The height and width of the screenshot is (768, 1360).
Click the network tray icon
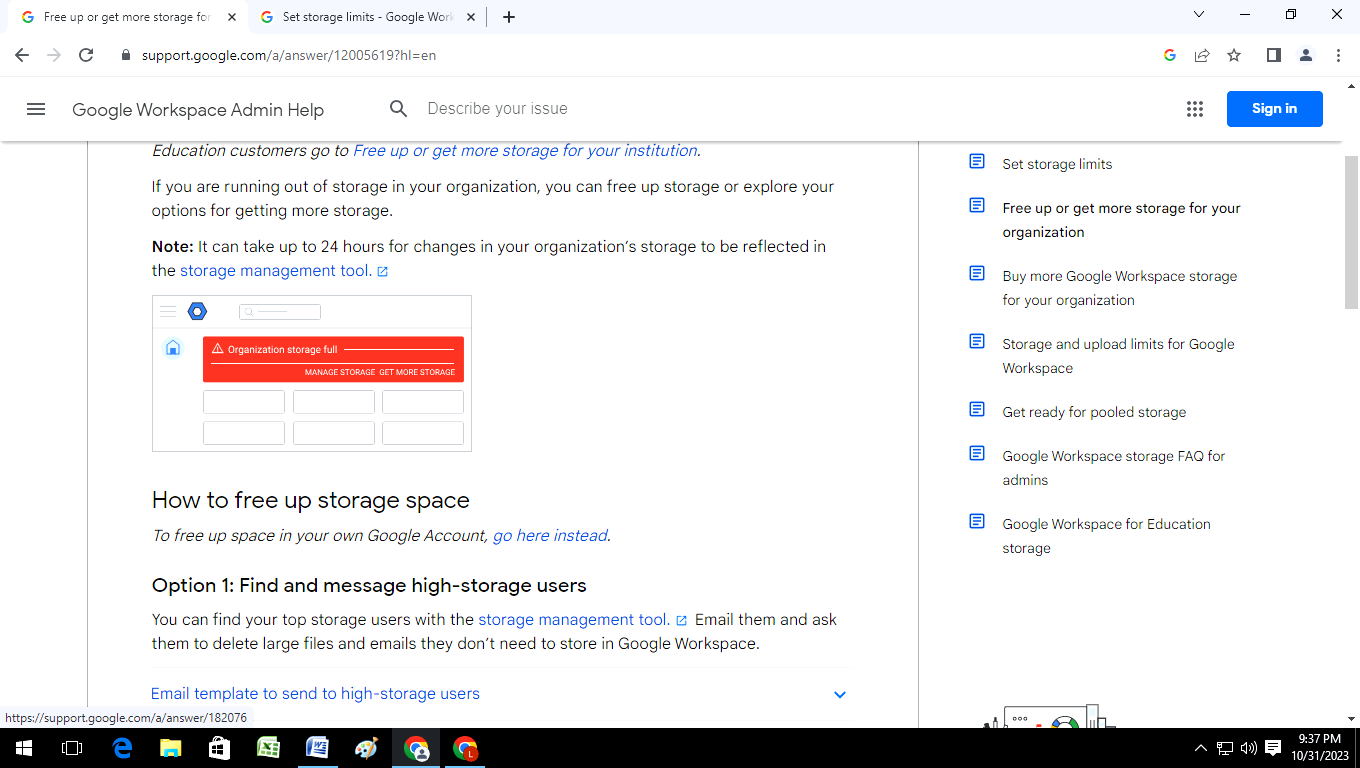[x=1225, y=748]
